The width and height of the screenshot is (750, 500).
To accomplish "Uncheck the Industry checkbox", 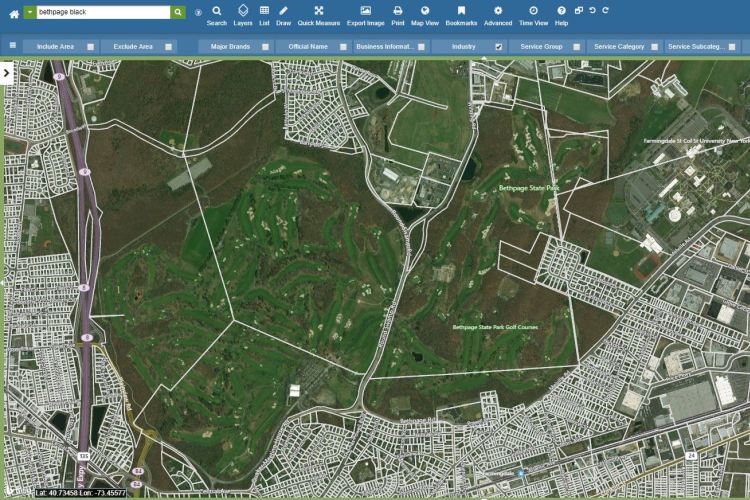I will (499, 47).
